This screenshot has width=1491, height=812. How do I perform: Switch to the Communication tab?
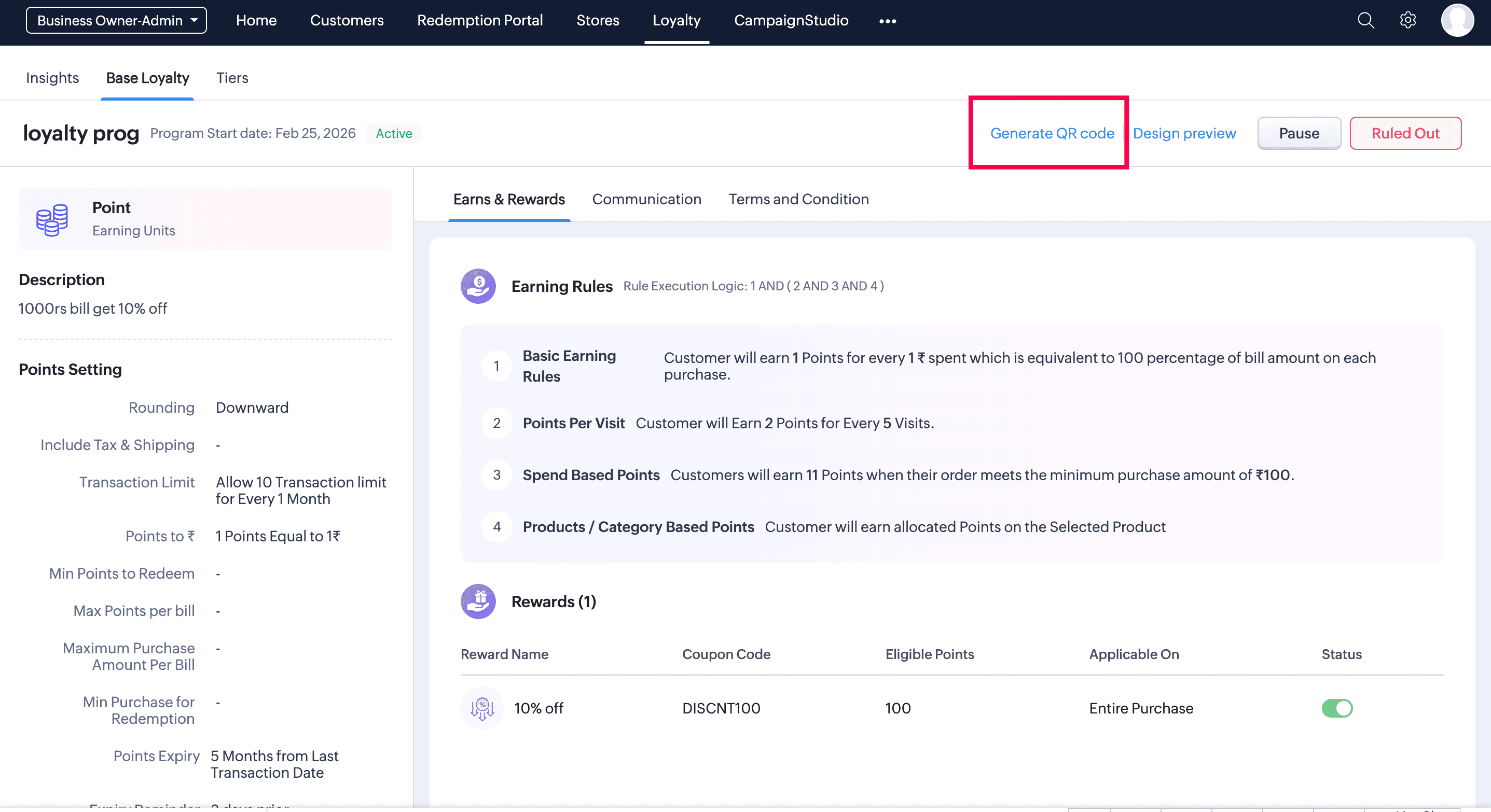[x=646, y=199]
